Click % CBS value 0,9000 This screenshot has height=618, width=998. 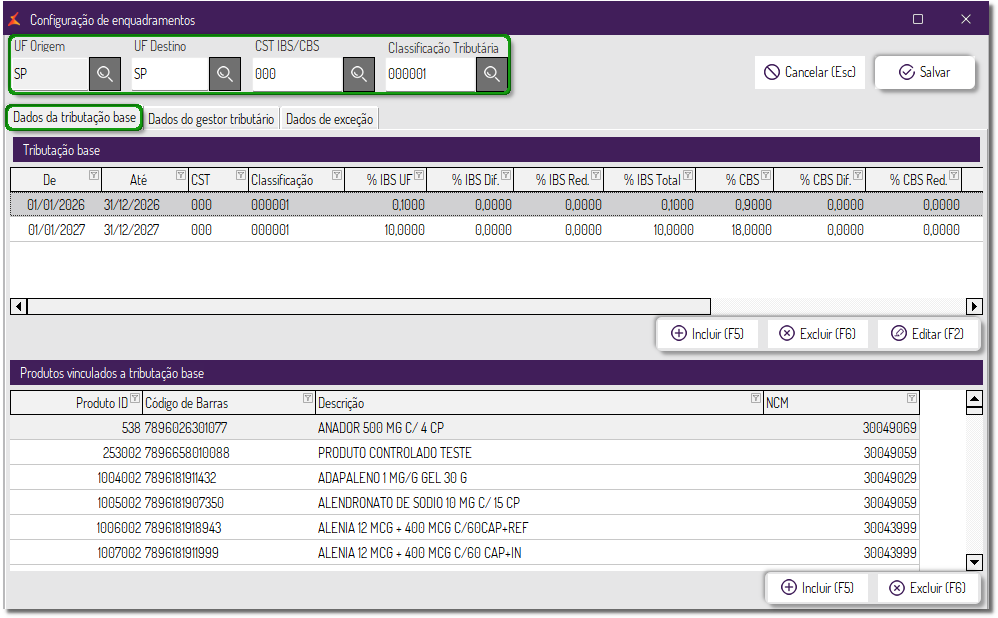753,205
